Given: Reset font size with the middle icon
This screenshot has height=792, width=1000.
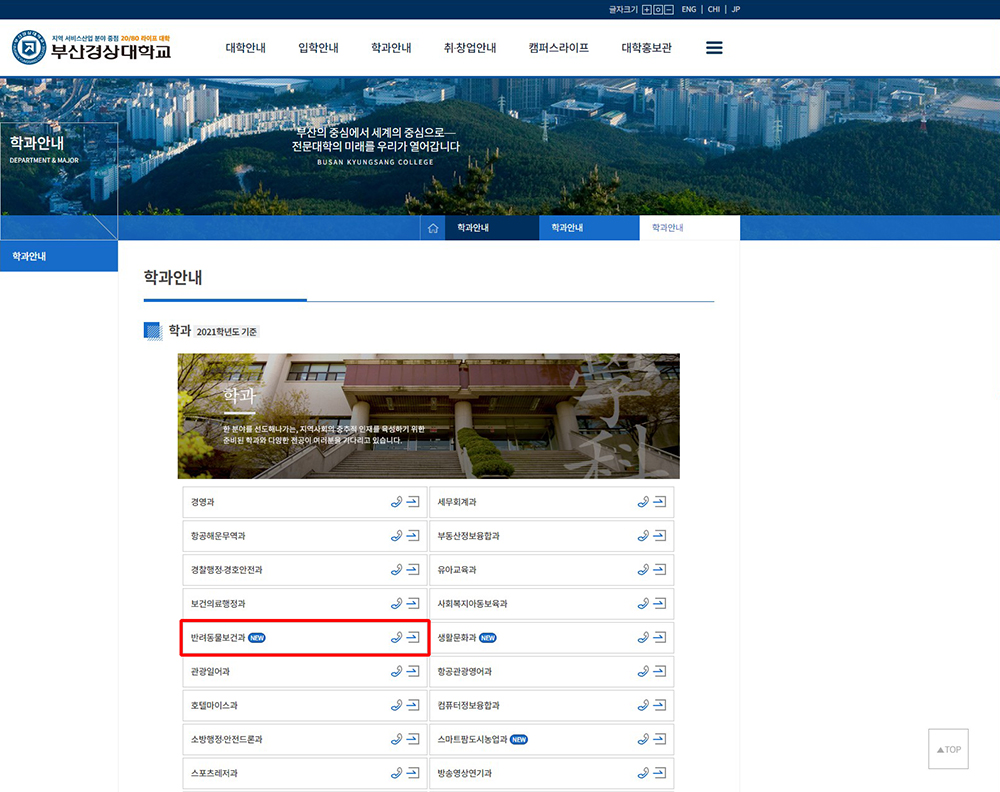Looking at the screenshot, I should click(658, 10).
